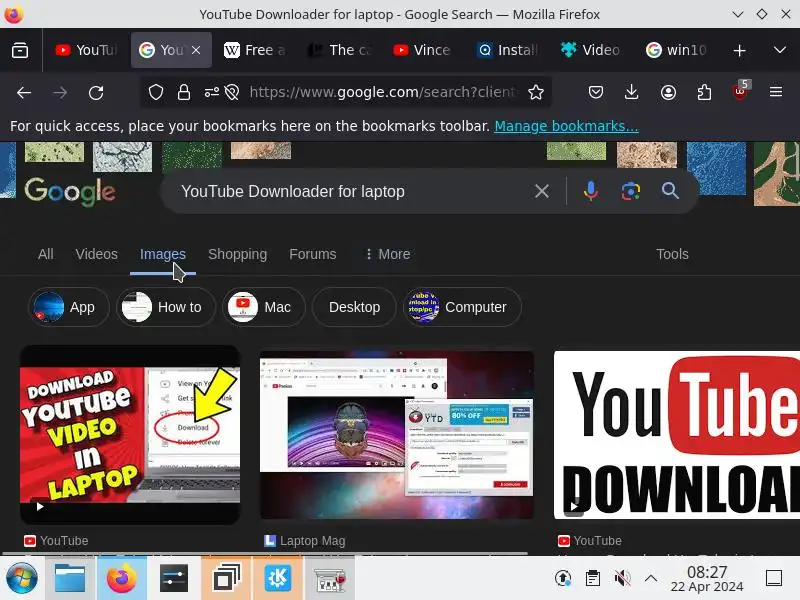Screen dimensions: 800x600
Task: Open the file manager from the taskbar
Action: coord(70,579)
